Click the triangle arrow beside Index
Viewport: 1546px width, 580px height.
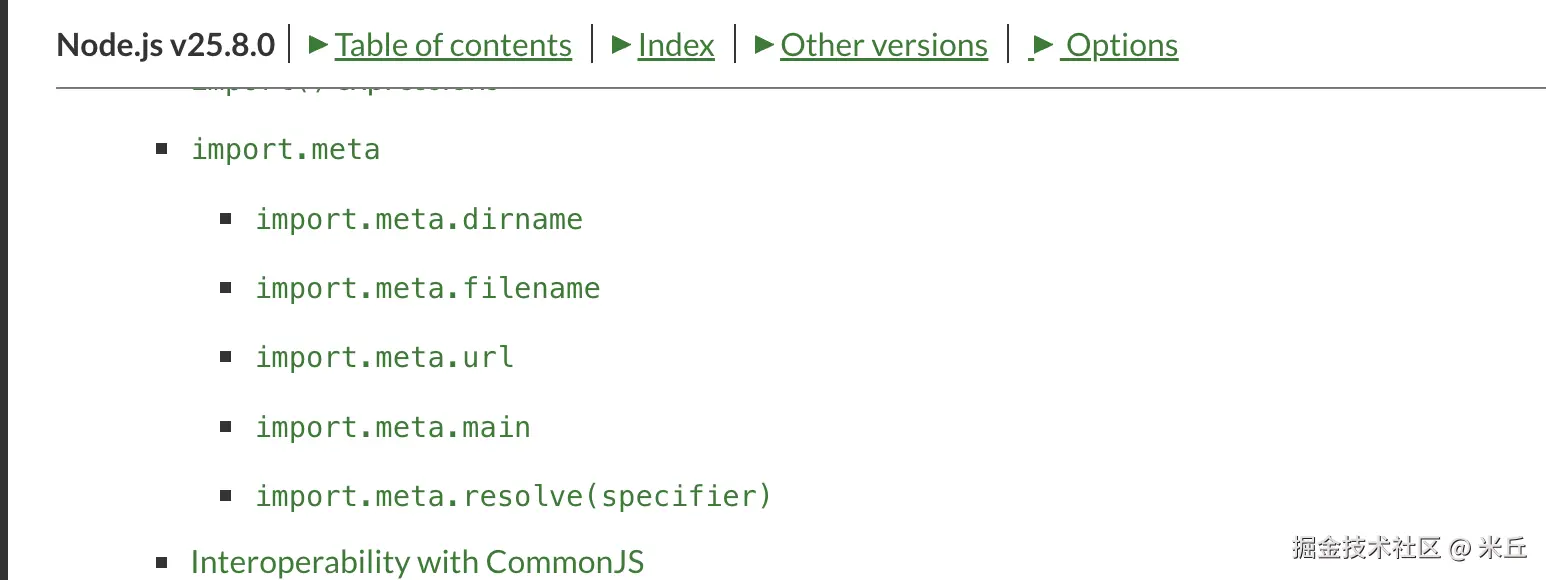pos(621,44)
